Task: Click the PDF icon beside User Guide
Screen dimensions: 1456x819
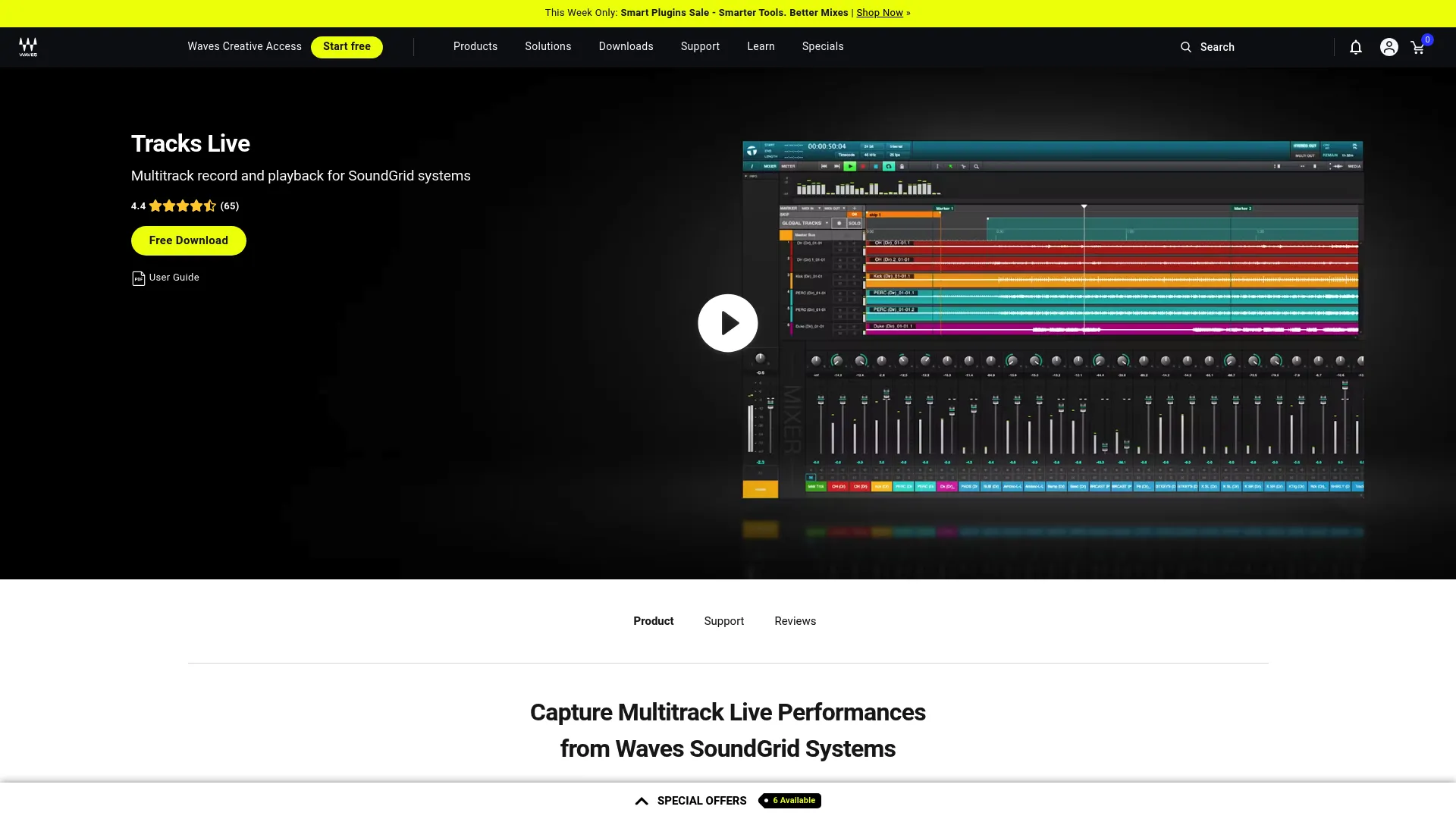Action: 138,278
